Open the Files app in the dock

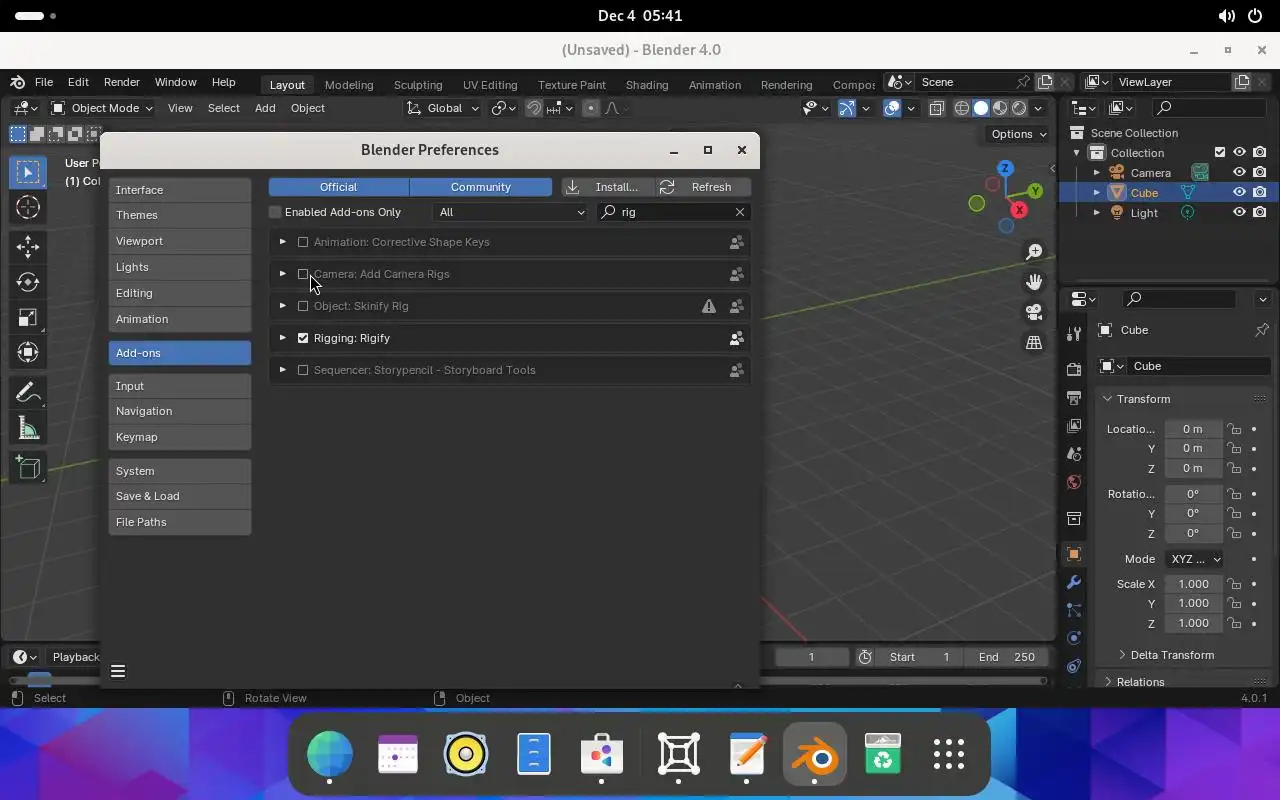click(x=534, y=755)
